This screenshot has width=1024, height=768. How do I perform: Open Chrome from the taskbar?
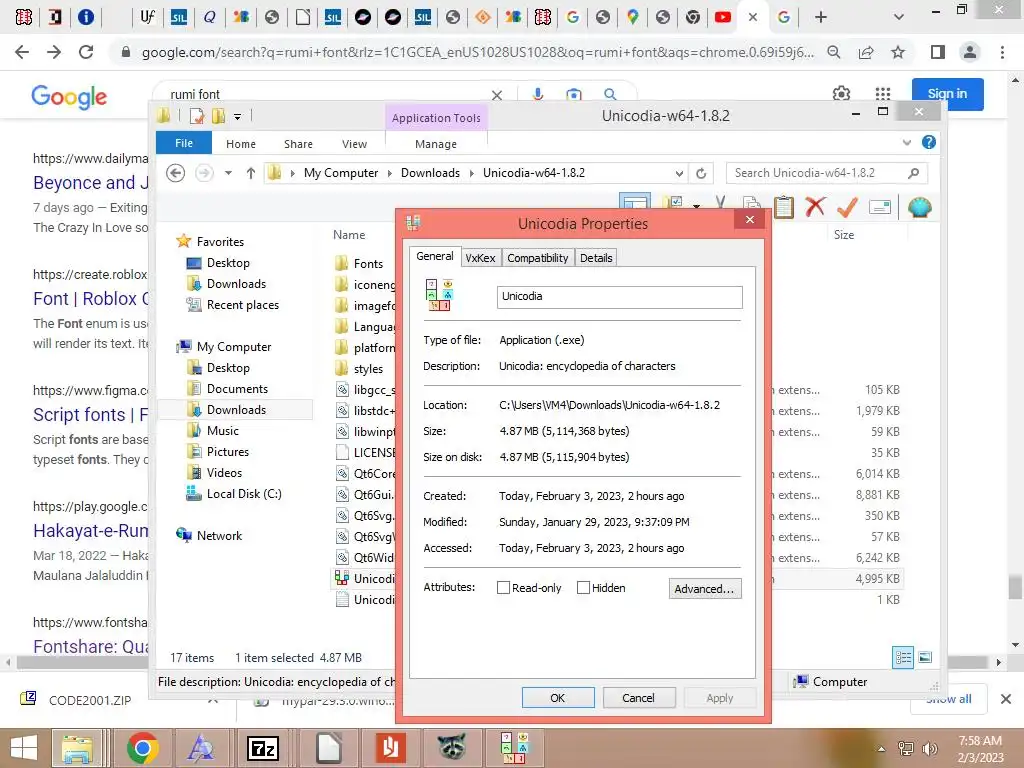[142, 748]
